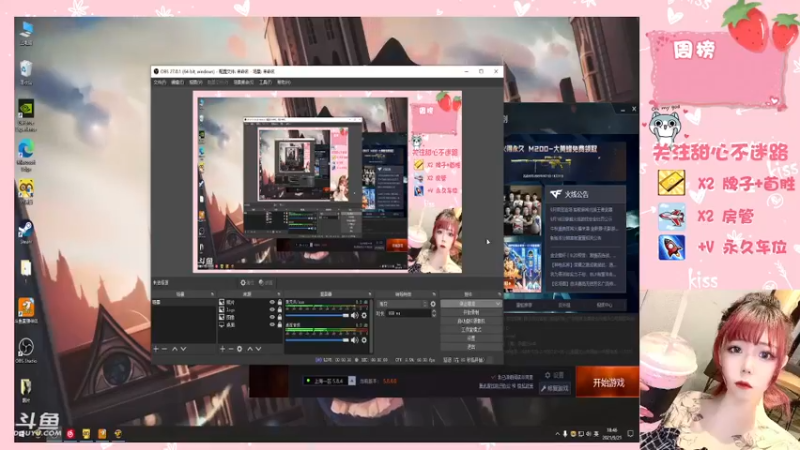Open the Tools menu in OBS
Image resolution: width=800 pixels, height=450 pixels.
click(265, 82)
